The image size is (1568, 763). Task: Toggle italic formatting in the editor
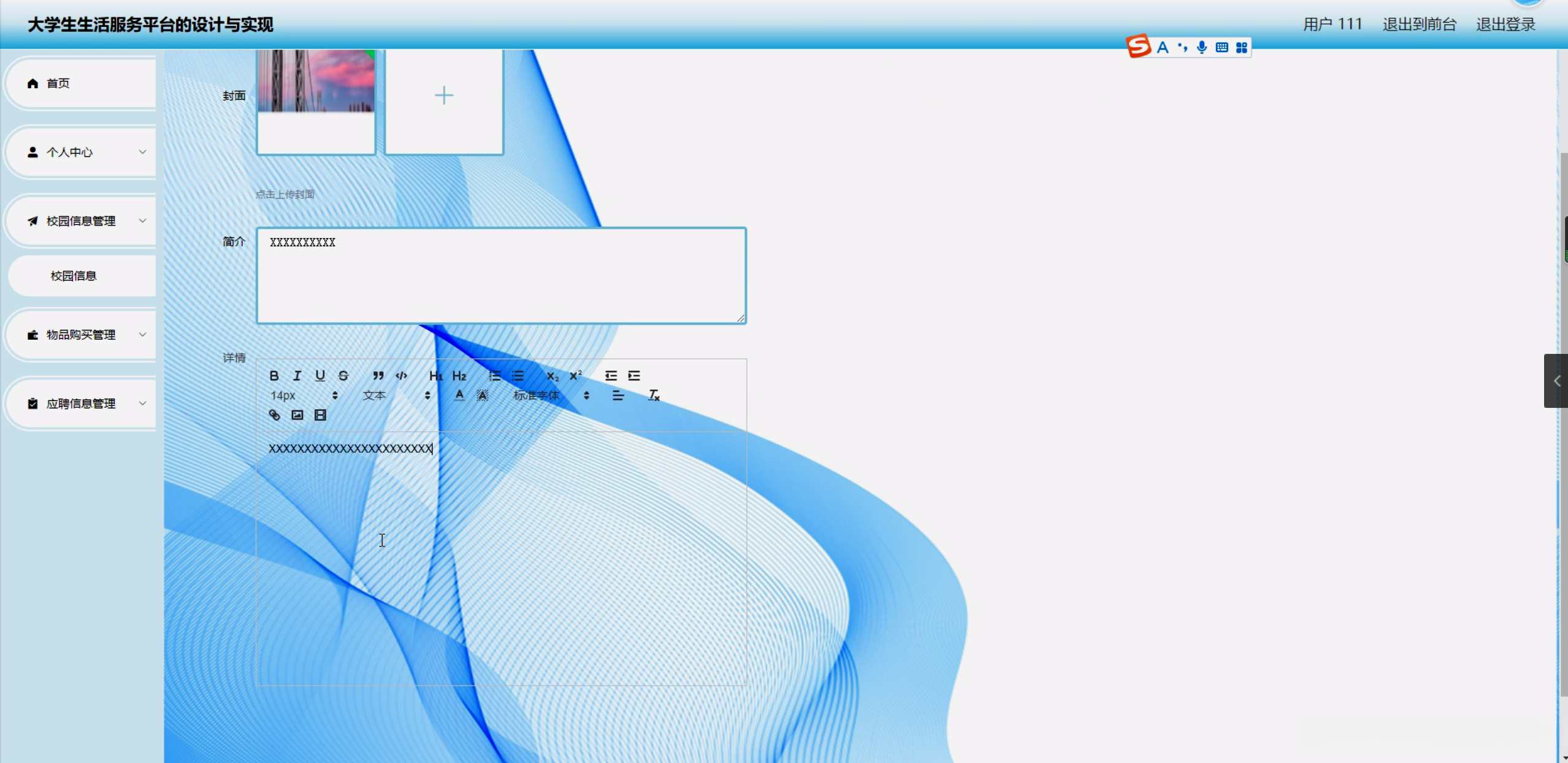click(x=297, y=375)
